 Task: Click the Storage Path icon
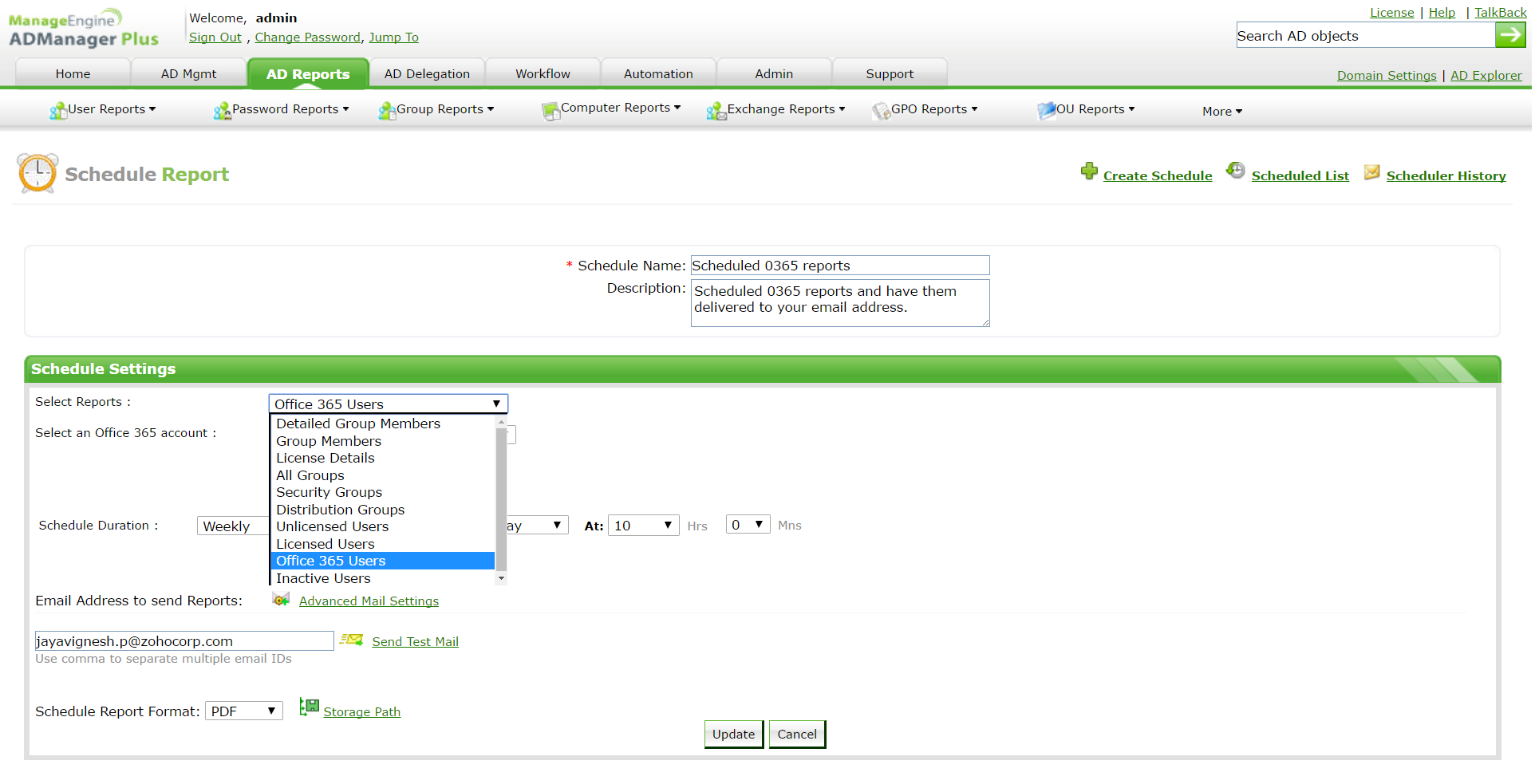point(309,707)
